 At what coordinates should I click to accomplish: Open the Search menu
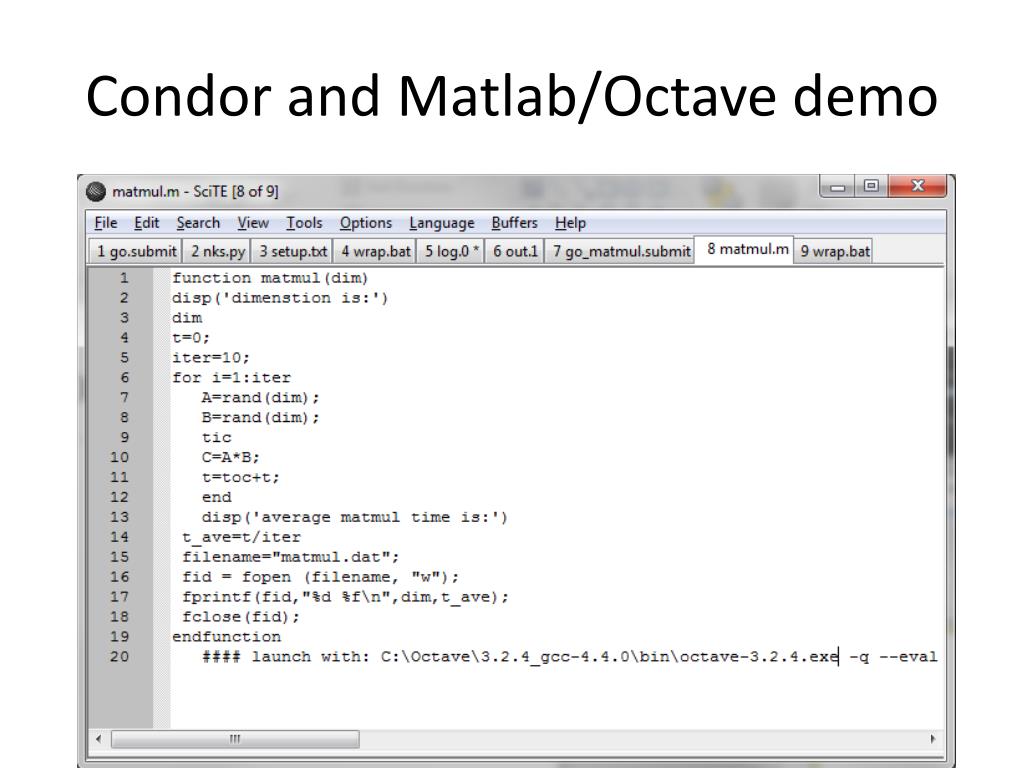click(x=198, y=223)
